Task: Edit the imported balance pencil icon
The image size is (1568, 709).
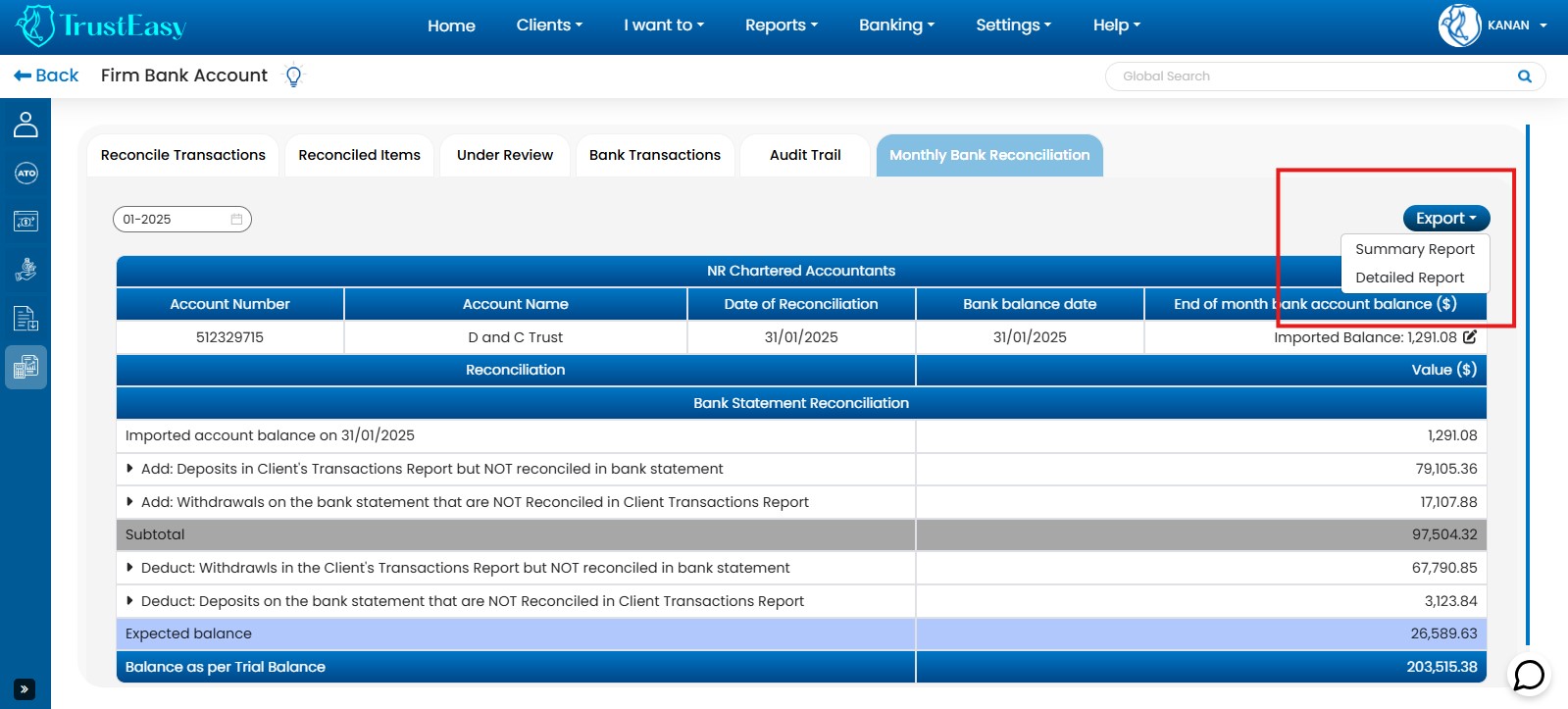Action: 1469,337
